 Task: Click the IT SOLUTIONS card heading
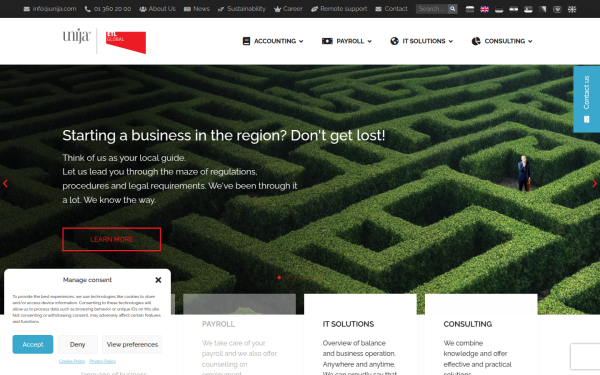(x=348, y=324)
